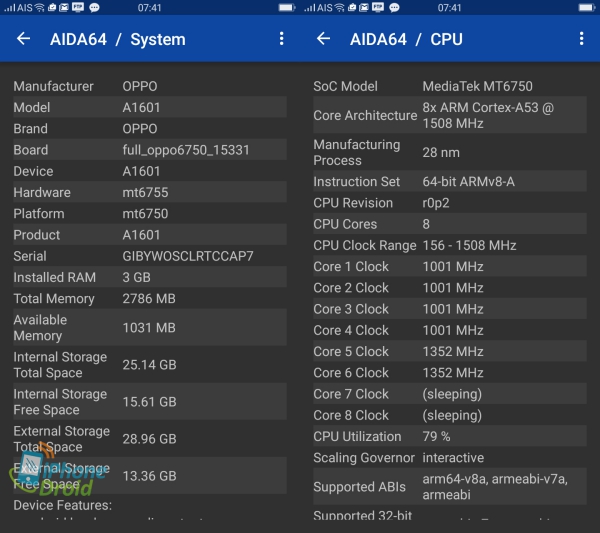600x533 pixels.
Task: Open overflow menu on System screen
Action: pyautogui.click(x=282, y=39)
